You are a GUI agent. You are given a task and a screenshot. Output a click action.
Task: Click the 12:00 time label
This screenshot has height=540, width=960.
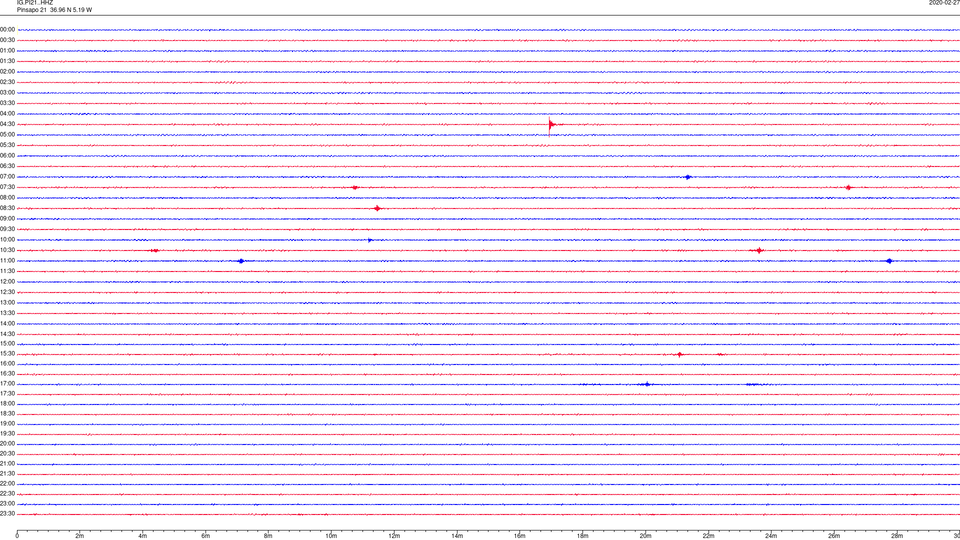click(x=7, y=282)
